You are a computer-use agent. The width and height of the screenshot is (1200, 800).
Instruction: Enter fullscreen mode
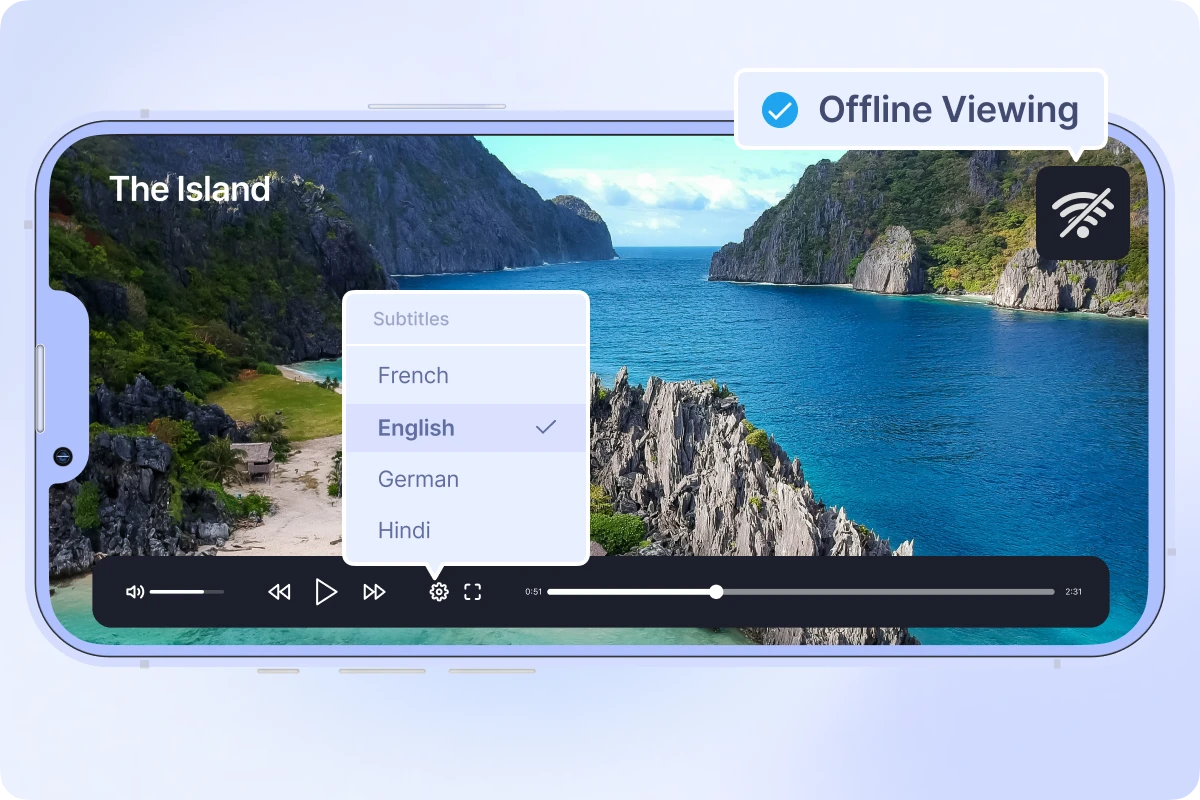coord(473,592)
